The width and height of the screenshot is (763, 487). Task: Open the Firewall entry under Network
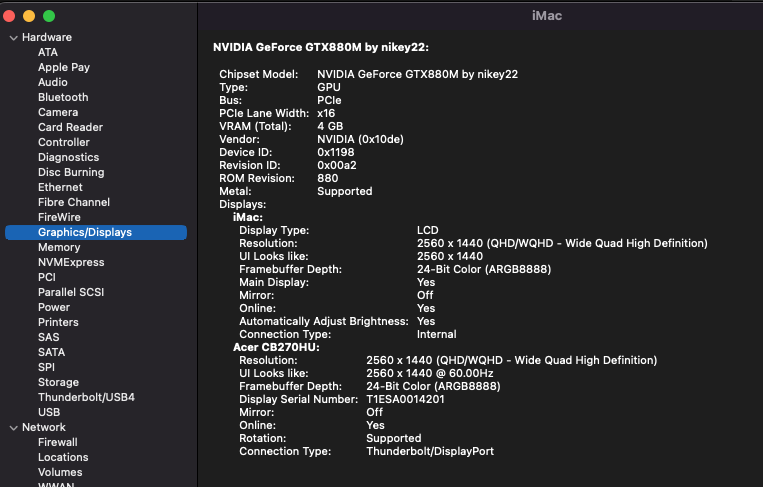pos(58,442)
